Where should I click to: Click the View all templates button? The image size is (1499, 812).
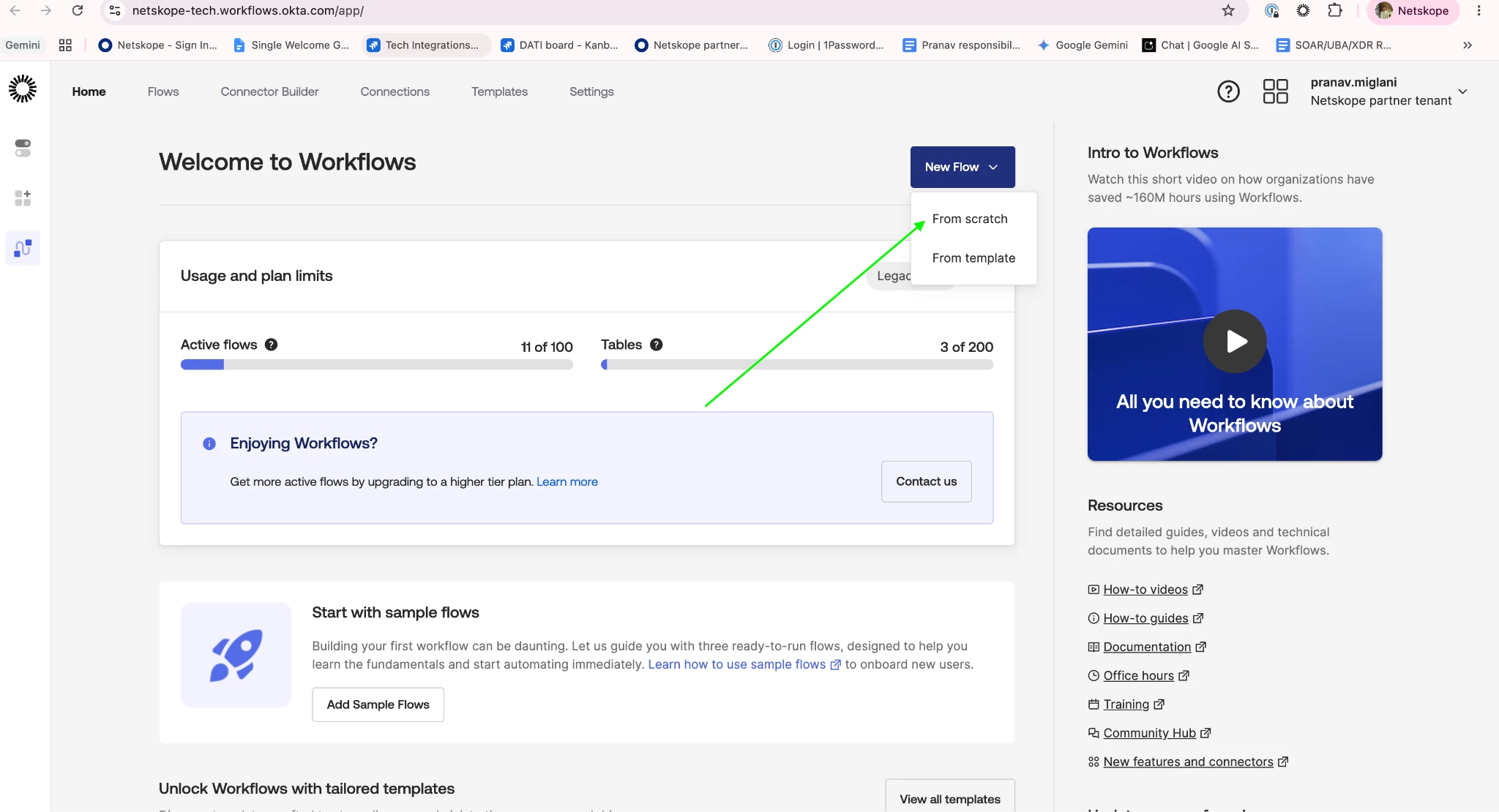point(950,797)
